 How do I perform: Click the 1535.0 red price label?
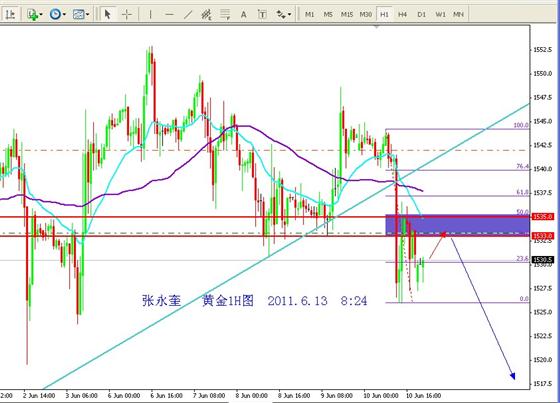pyautogui.click(x=542, y=217)
